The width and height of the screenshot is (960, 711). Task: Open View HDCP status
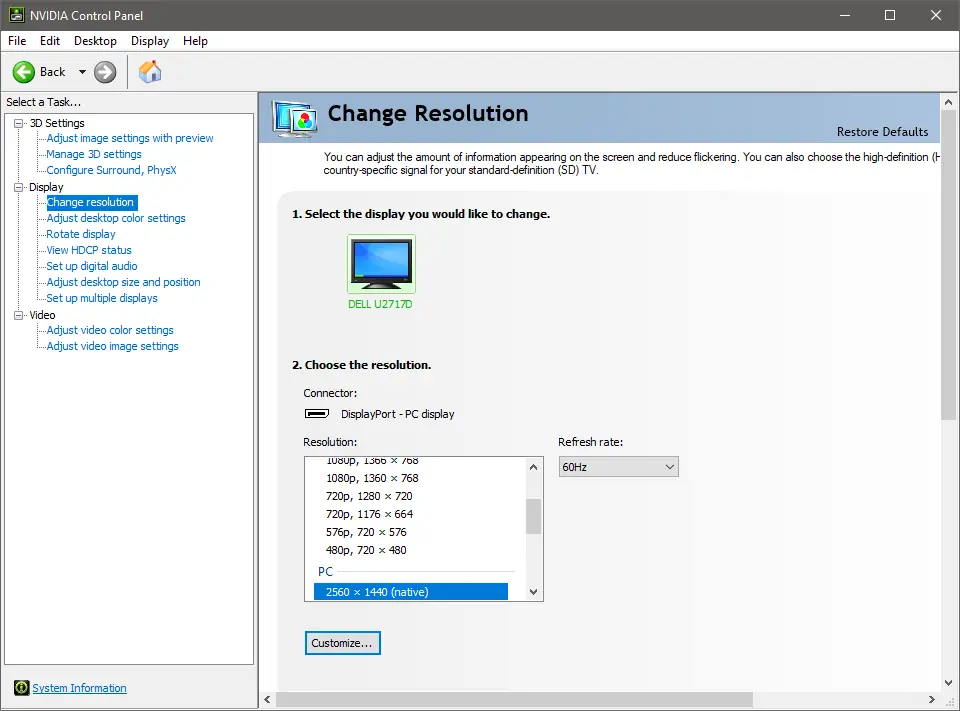89,250
